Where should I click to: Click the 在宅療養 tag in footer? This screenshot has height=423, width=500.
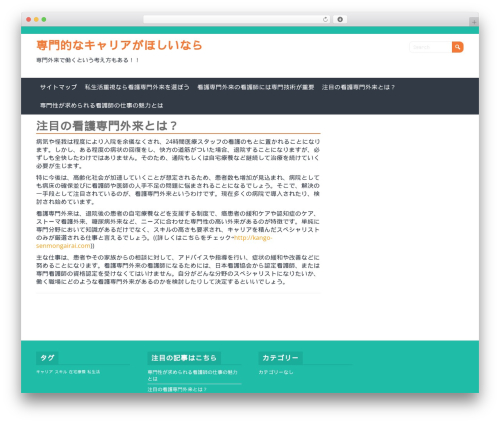pyautogui.click(x=77, y=372)
